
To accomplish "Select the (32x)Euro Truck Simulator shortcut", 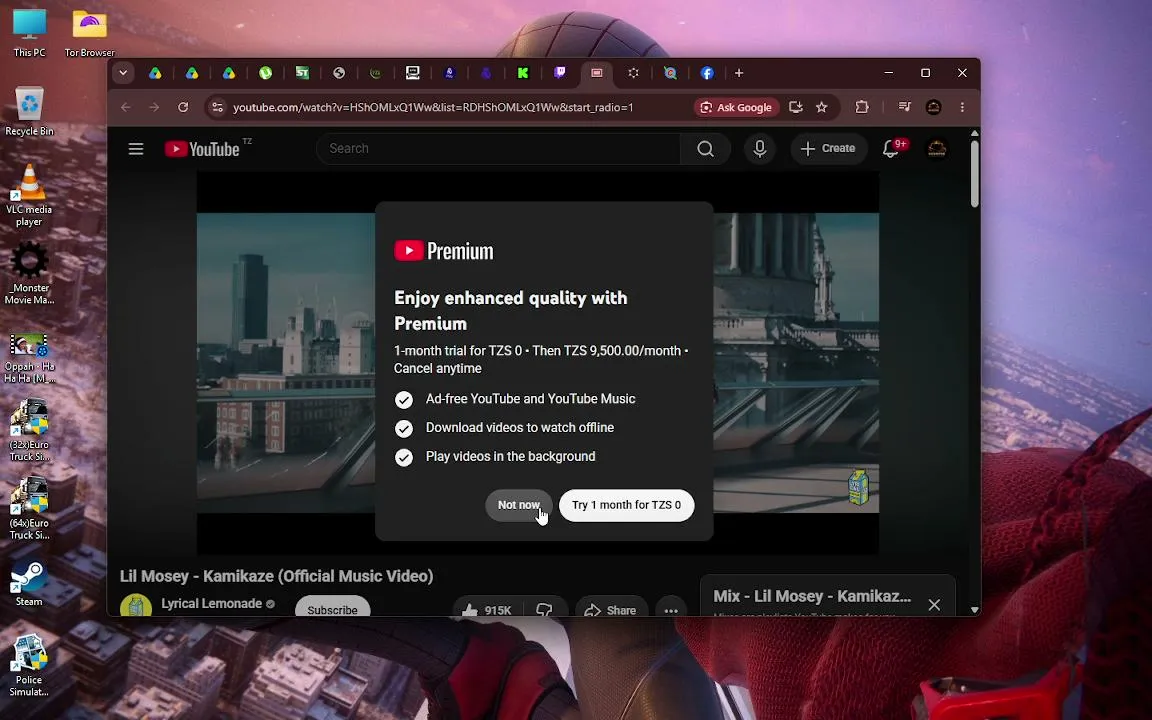I will (x=29, y=430).
